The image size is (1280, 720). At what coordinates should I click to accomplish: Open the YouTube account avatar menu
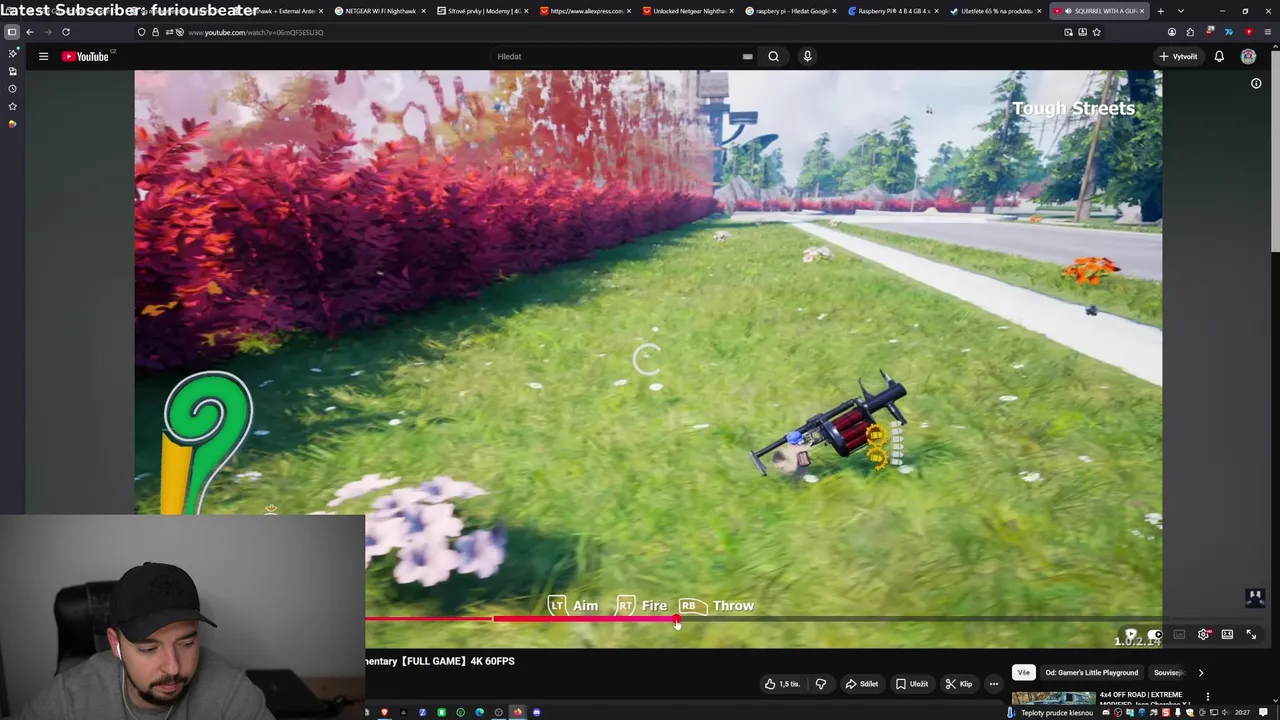1248,56
